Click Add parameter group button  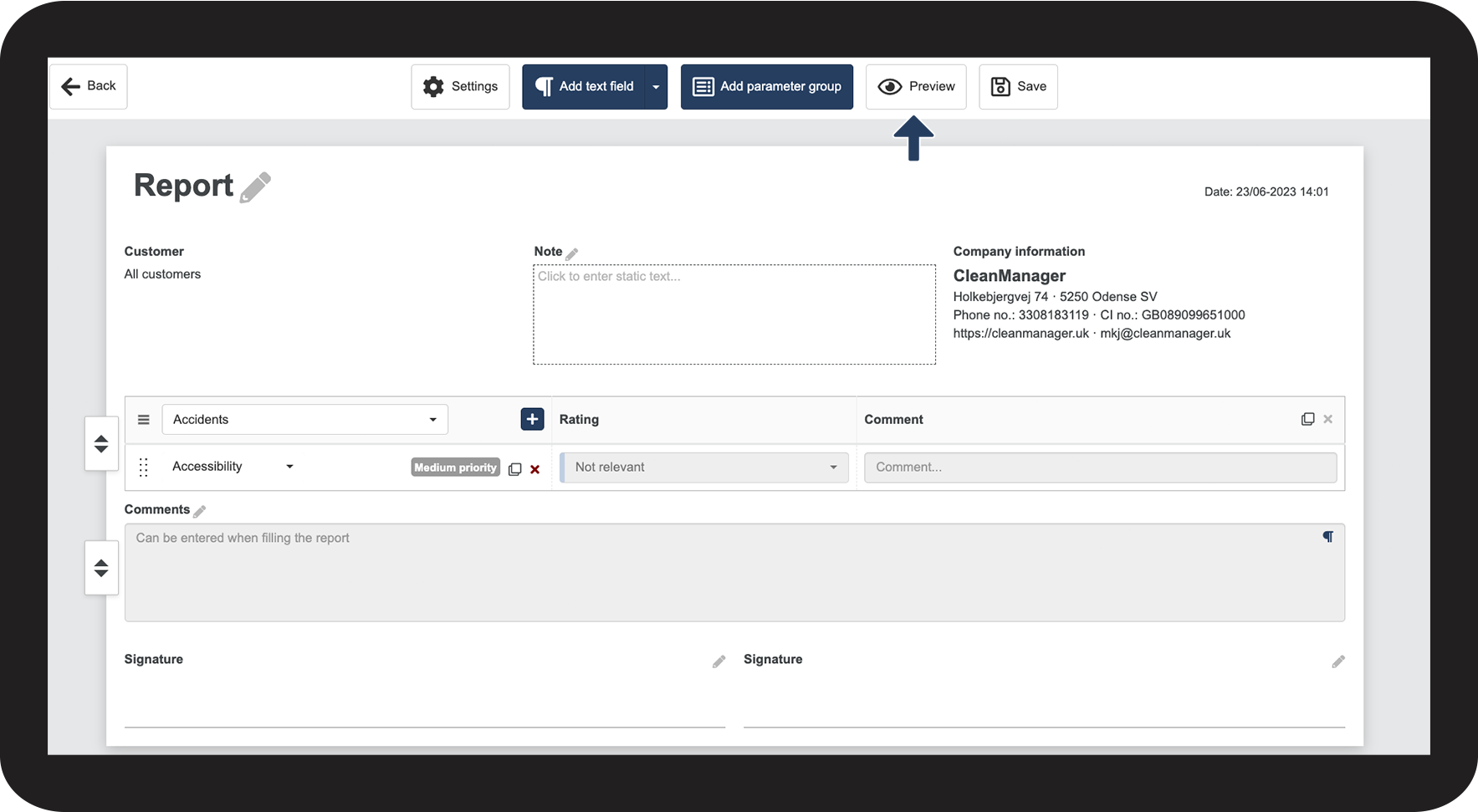point(767,86)
